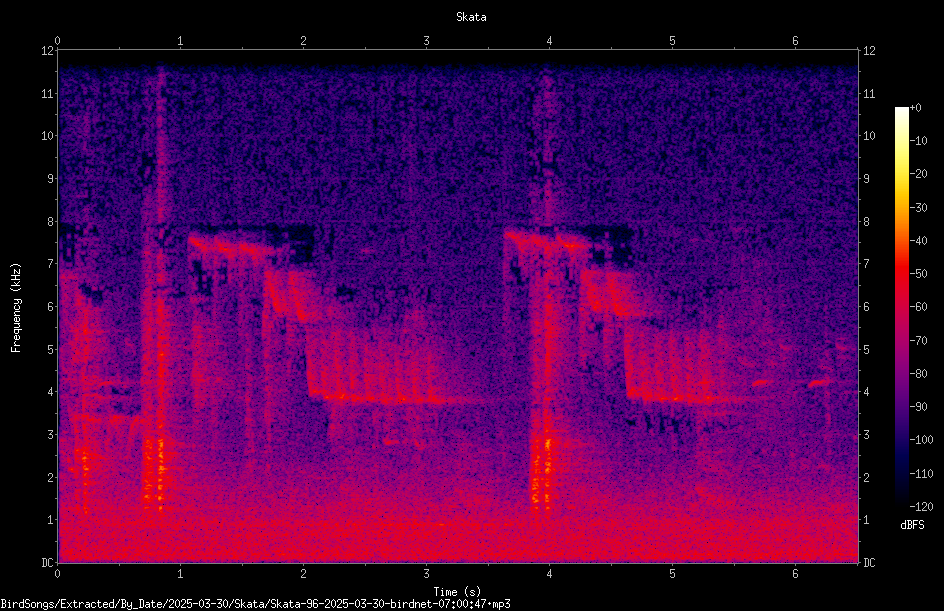
Task: Click the "12" tick on the left frequency axis
Action: pos(47,51)
